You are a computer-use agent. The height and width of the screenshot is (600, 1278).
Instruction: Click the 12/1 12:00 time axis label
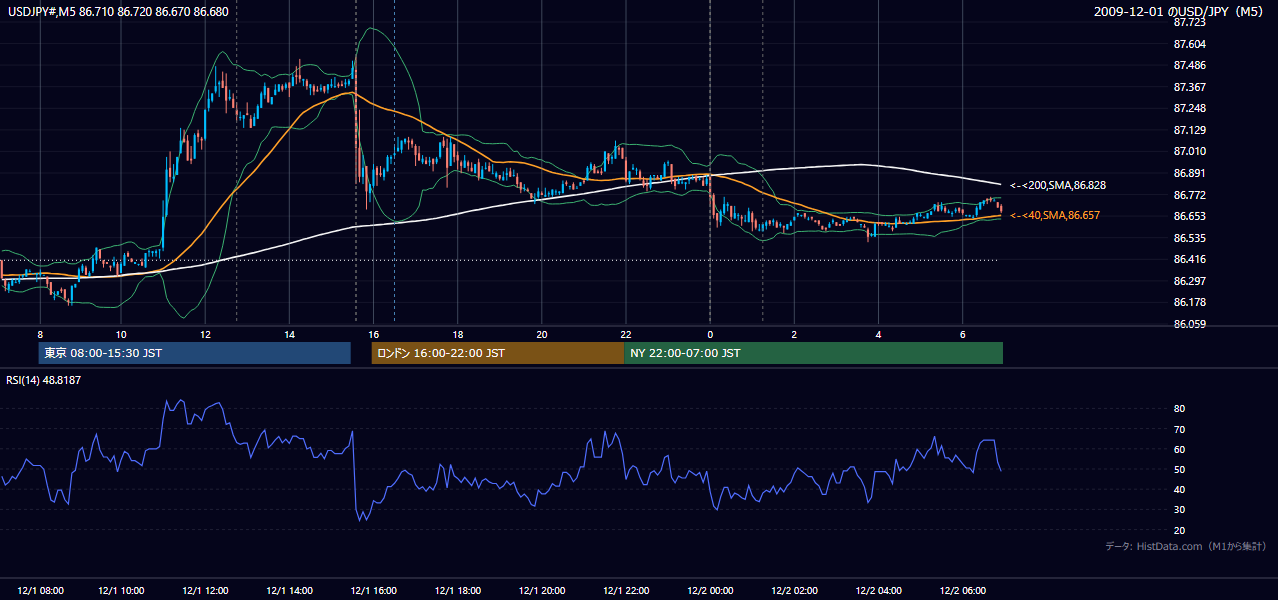(207, 590)
